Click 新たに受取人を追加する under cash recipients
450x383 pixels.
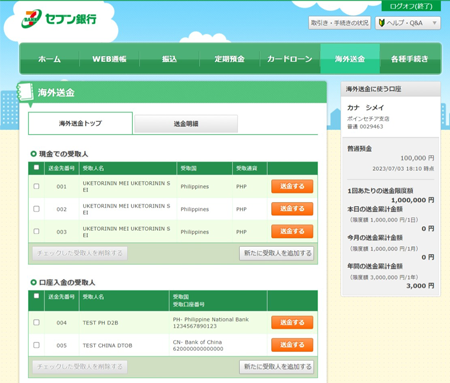click(x=277, y=253)
